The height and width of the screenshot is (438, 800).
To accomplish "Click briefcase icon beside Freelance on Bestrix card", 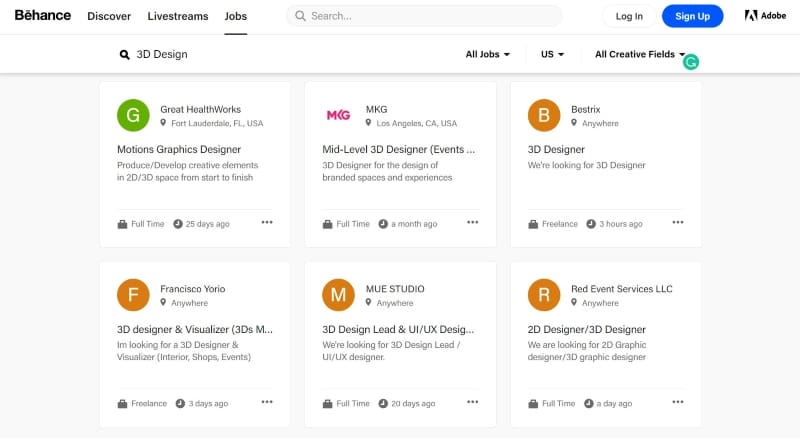I will pyautogui.click(x=533, y=224).
